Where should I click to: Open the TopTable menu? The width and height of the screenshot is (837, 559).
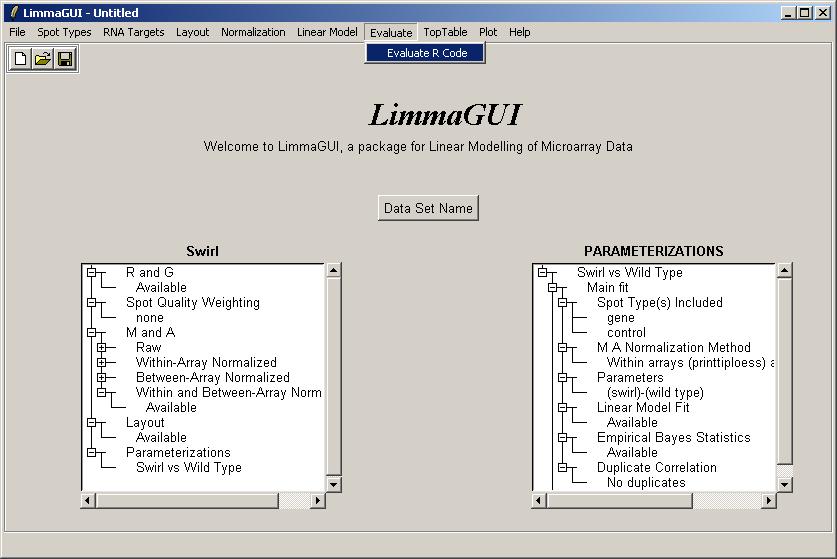pyautogui.click(x=445, y=32)
